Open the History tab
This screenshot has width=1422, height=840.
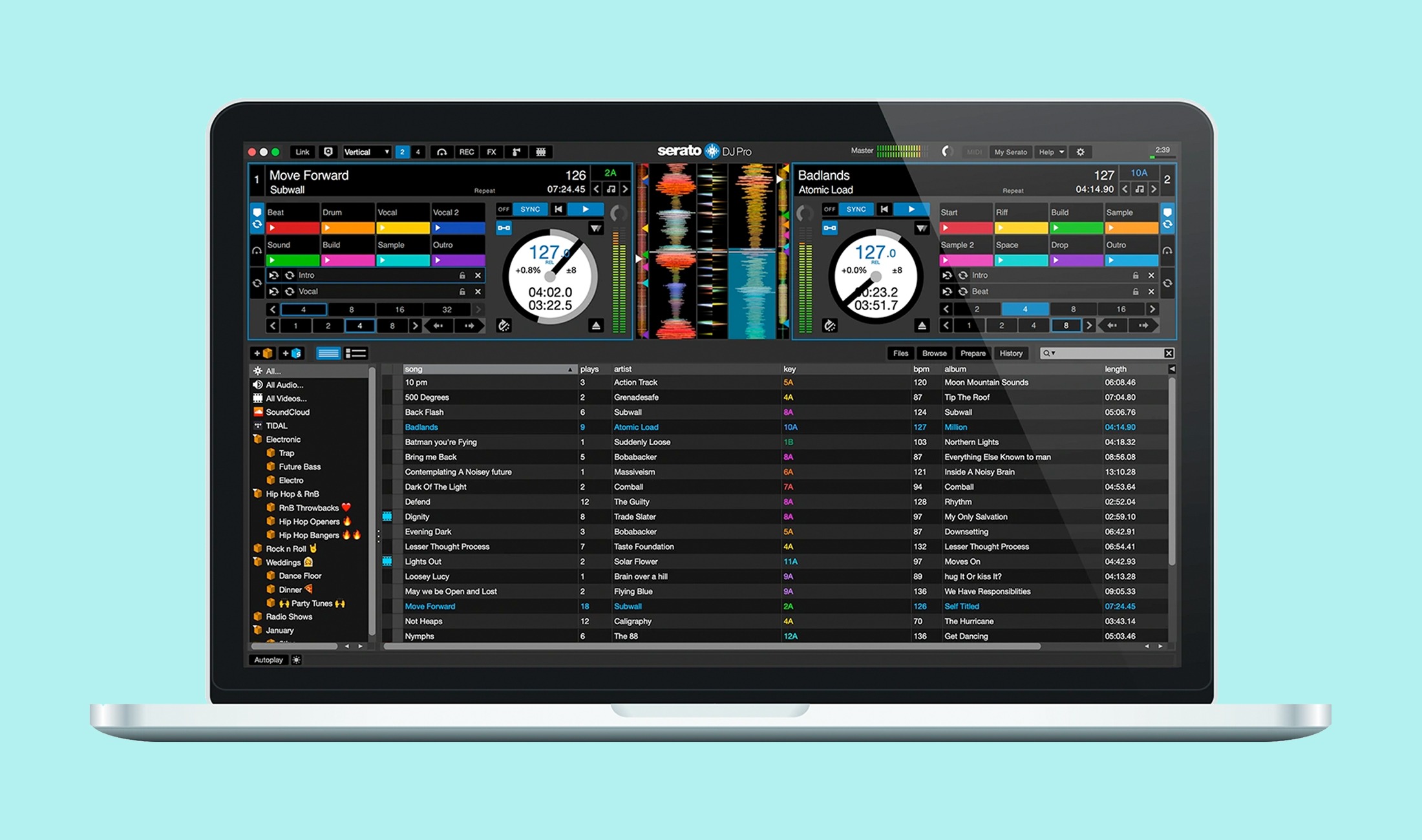coord(1012,353)
